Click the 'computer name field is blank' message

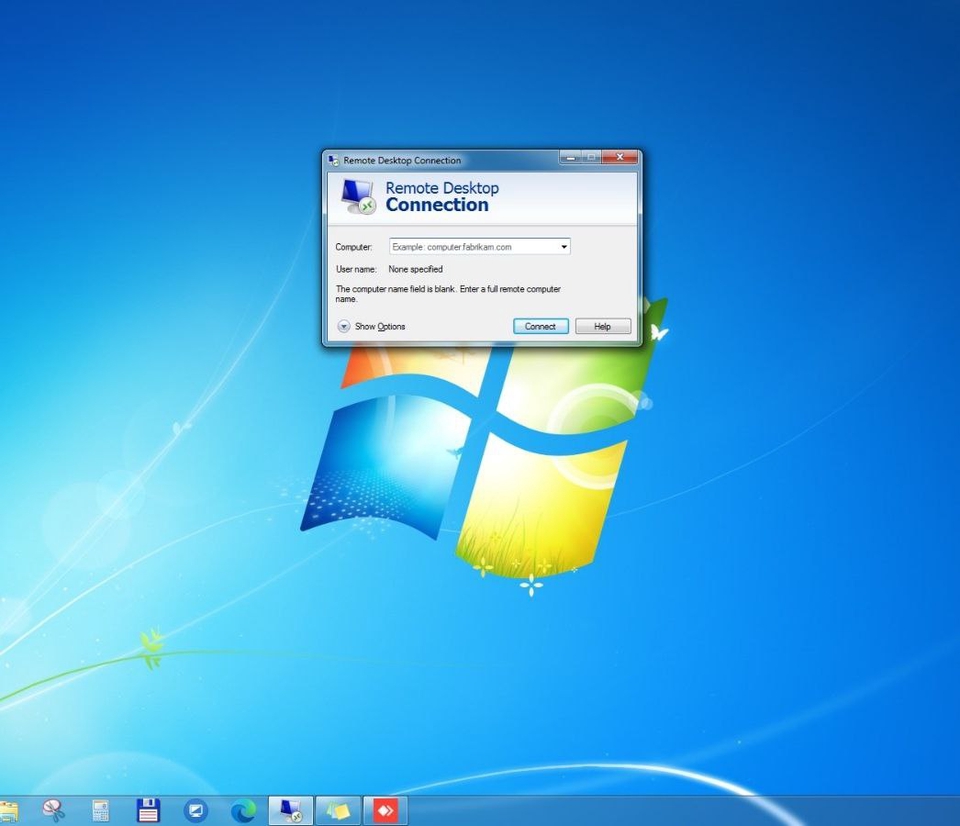point(448,294)
